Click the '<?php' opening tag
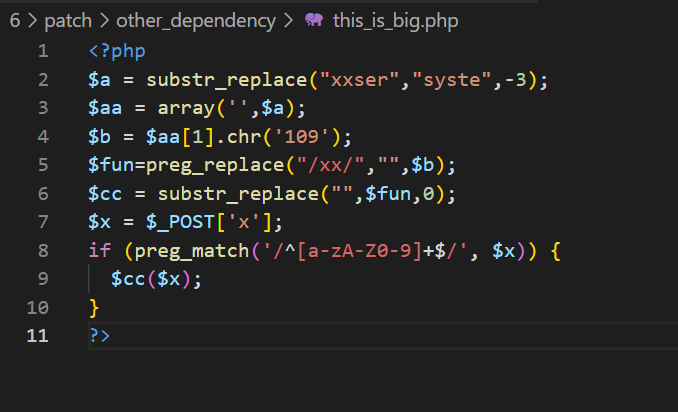The width and height of the screenshot is (678, 412). point(117,51)
